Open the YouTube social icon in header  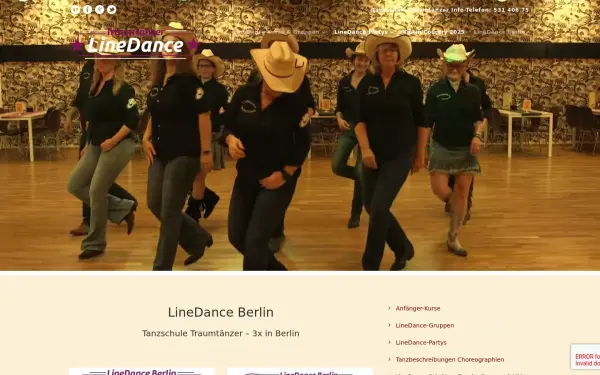click(x=75, y=10)
